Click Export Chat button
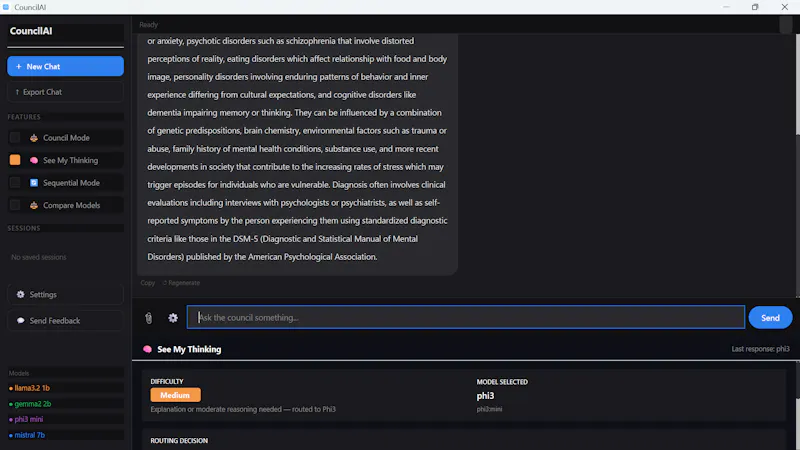800x450 pixels. click(x=65, y=92)
